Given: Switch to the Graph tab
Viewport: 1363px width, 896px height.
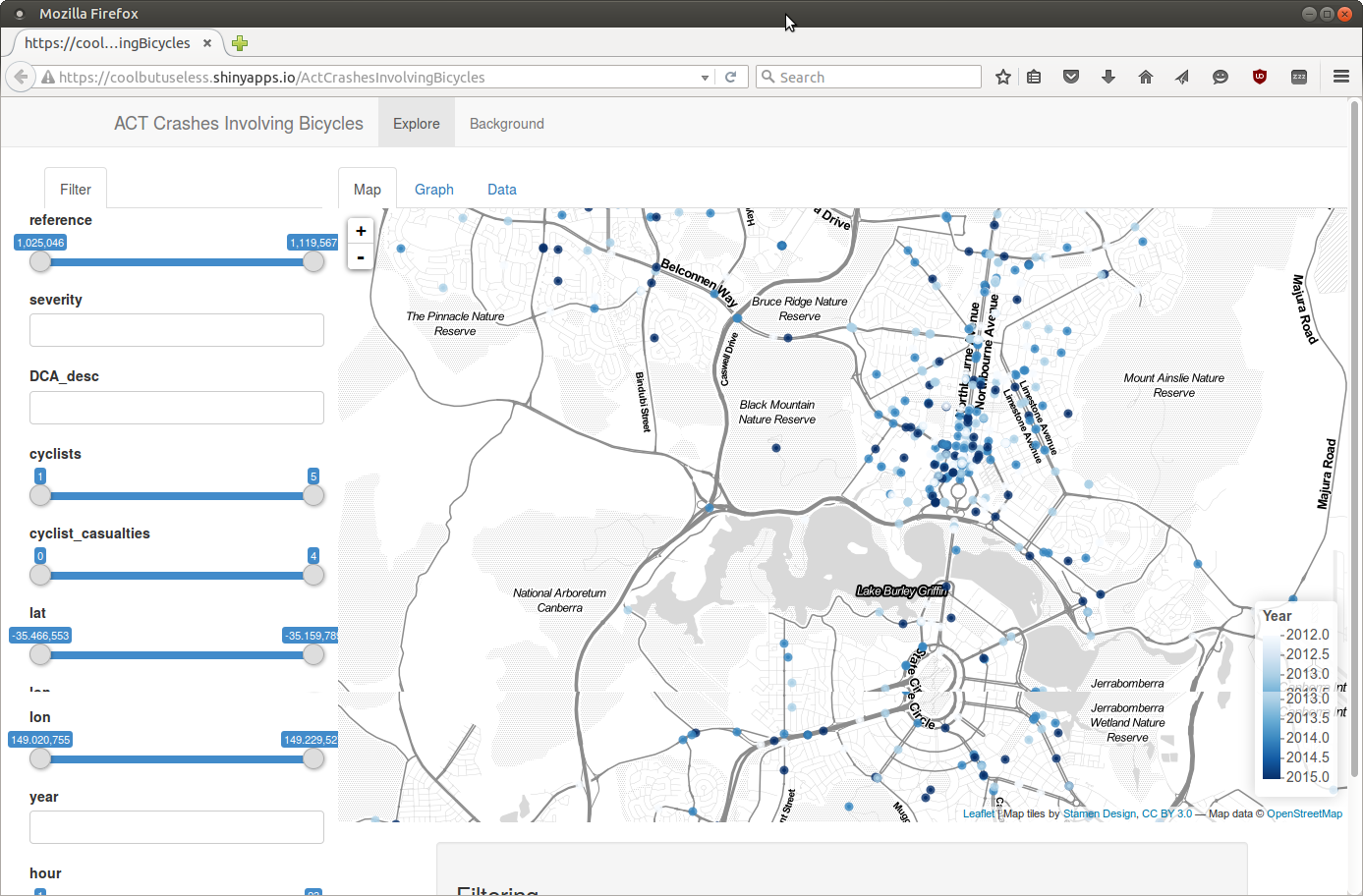Looking at the screenshot, I should click(433, 190).
